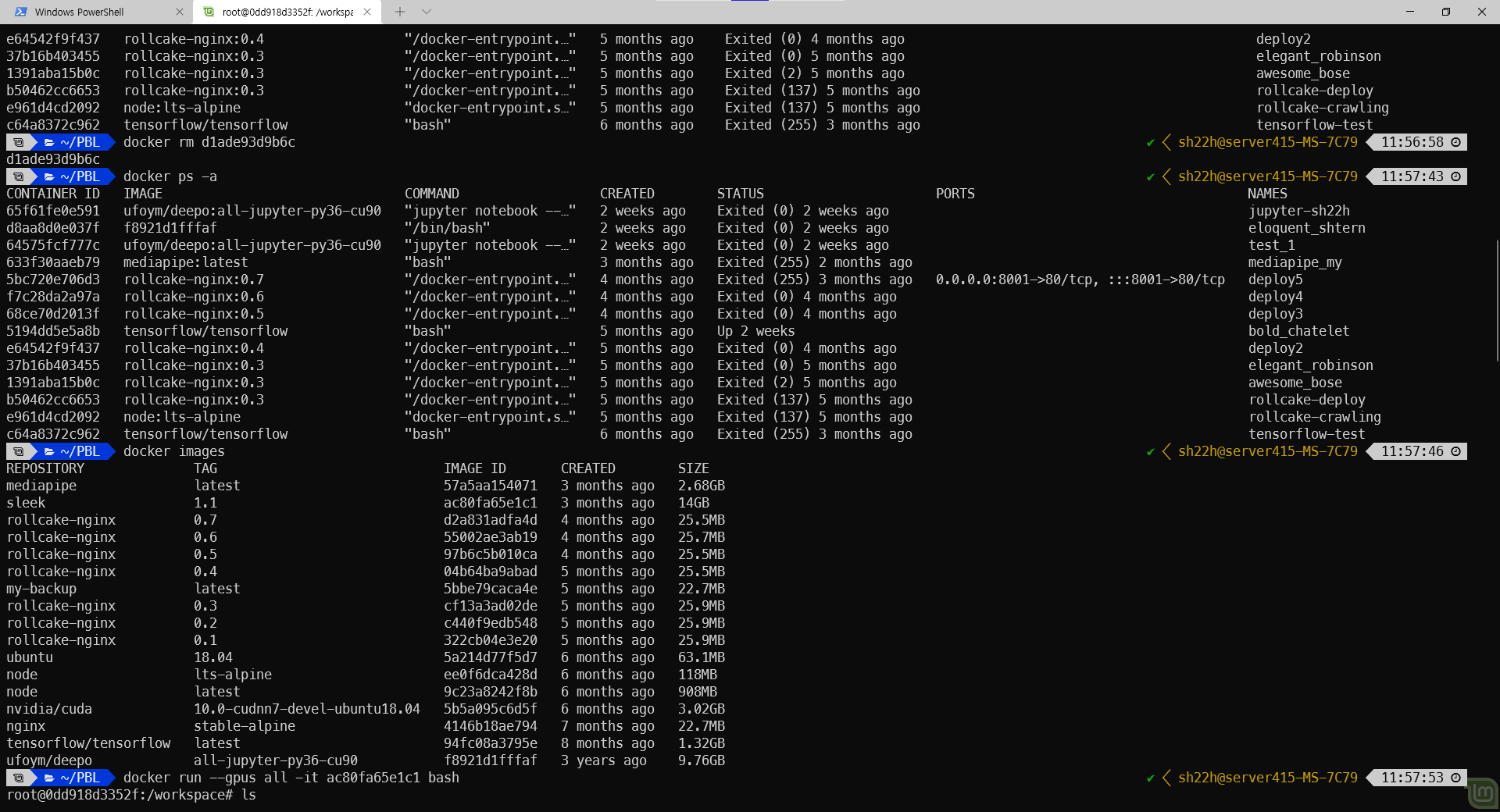Click the NAMES column header
Screen dimensions: 1500x812
[x=1267, y=194]
